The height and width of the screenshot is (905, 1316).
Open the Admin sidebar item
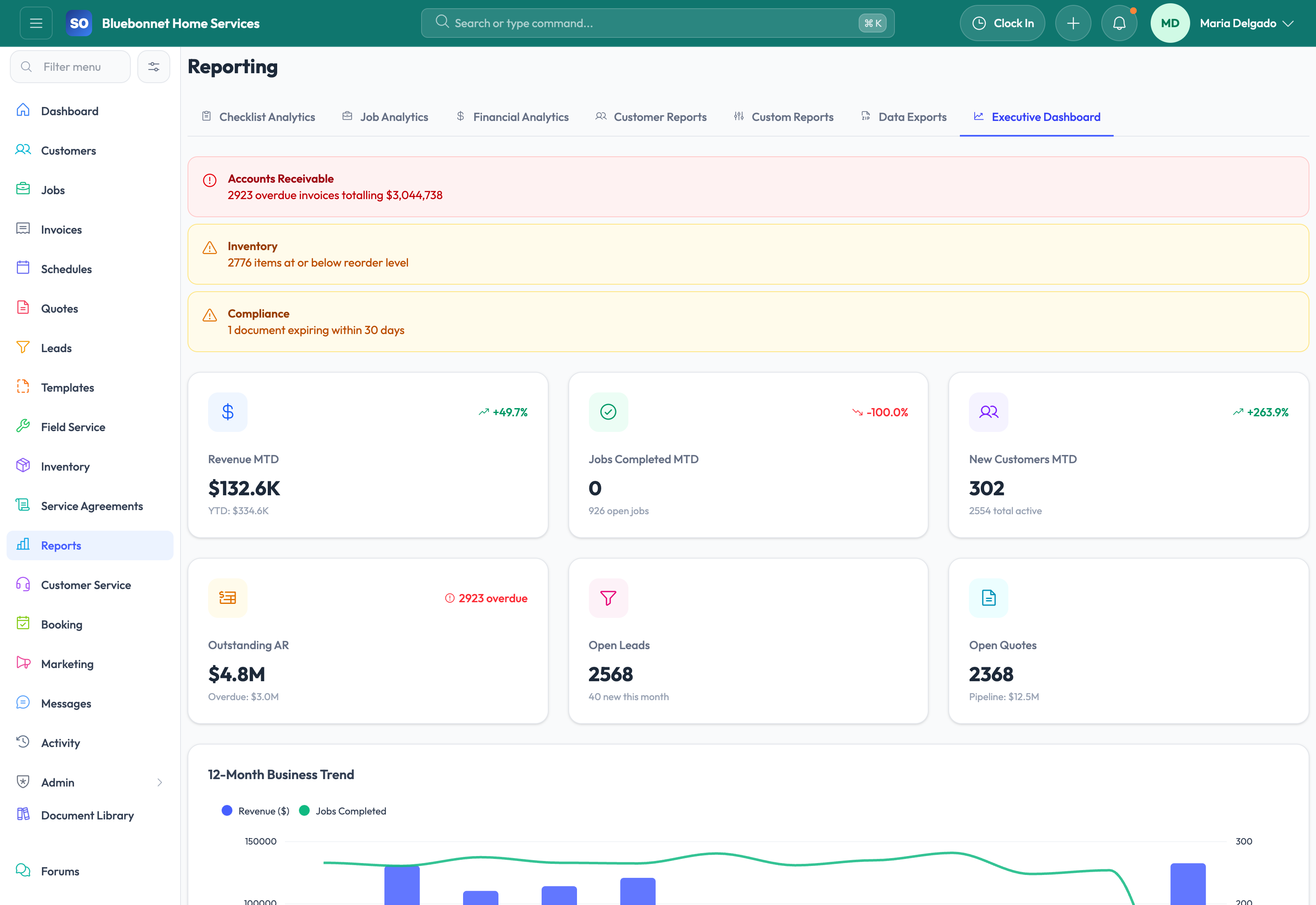pyautogui.click(x=90, y=782)
